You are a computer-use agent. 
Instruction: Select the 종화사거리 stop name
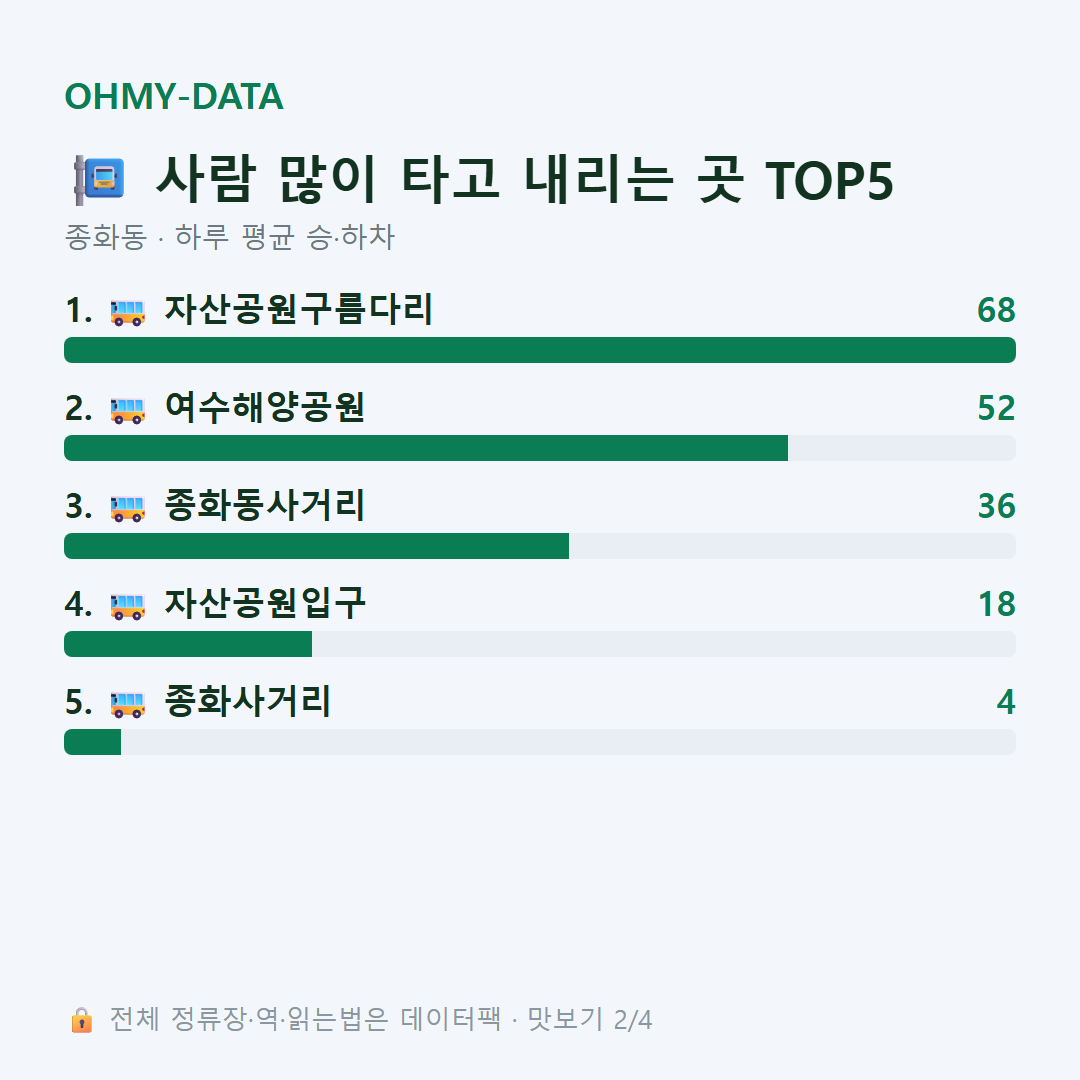point(247,701)
